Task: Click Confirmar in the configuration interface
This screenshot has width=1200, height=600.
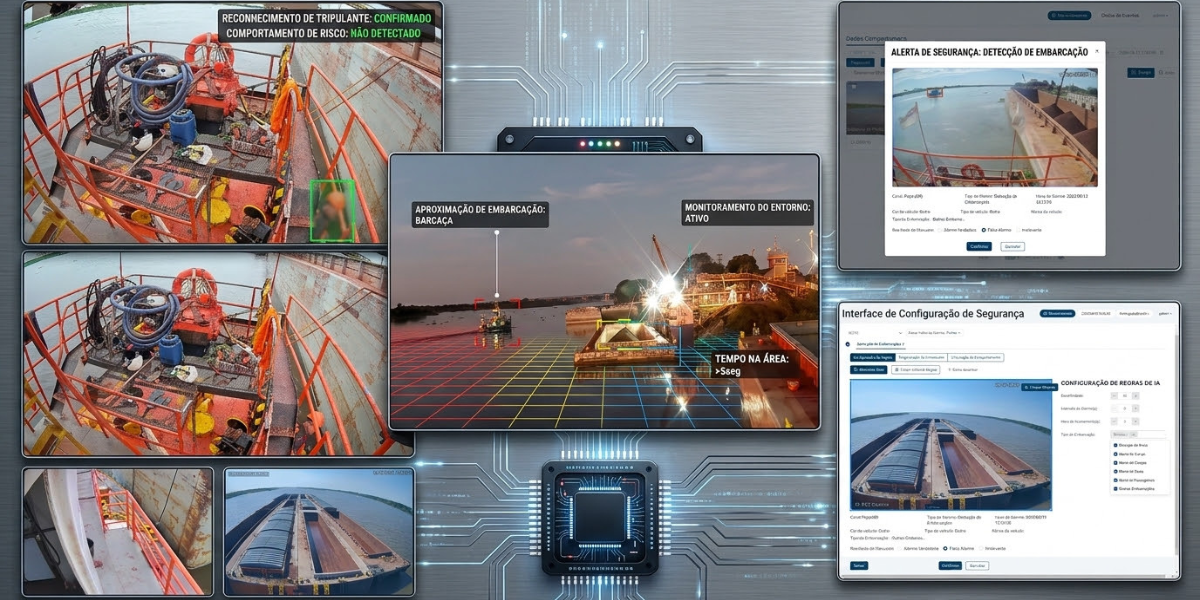Action: click(951, 566)
